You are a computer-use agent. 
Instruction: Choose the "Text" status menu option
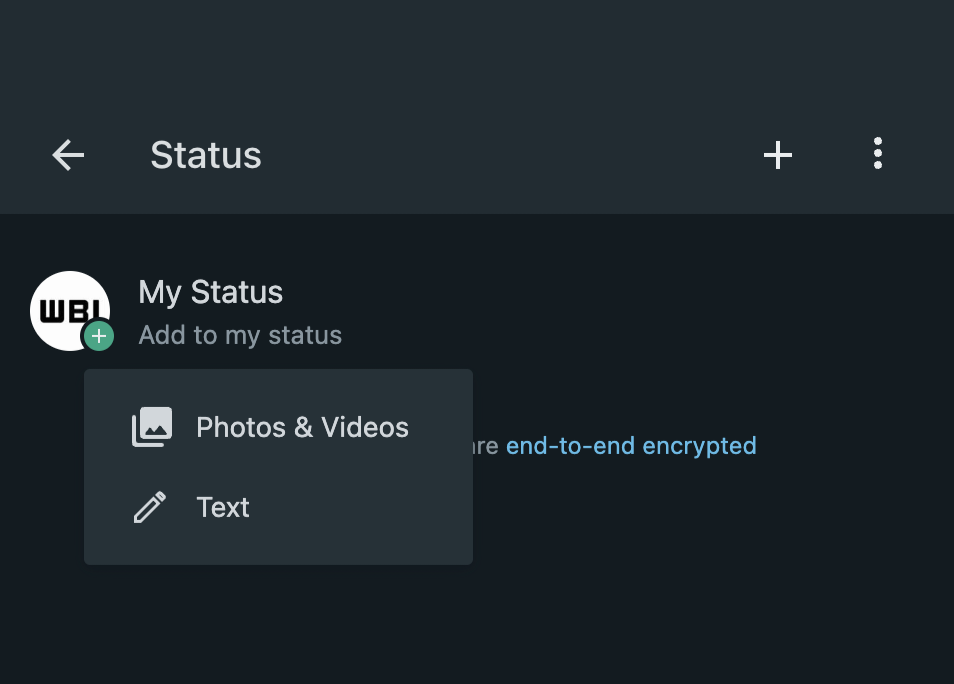(x=223, y=507)
